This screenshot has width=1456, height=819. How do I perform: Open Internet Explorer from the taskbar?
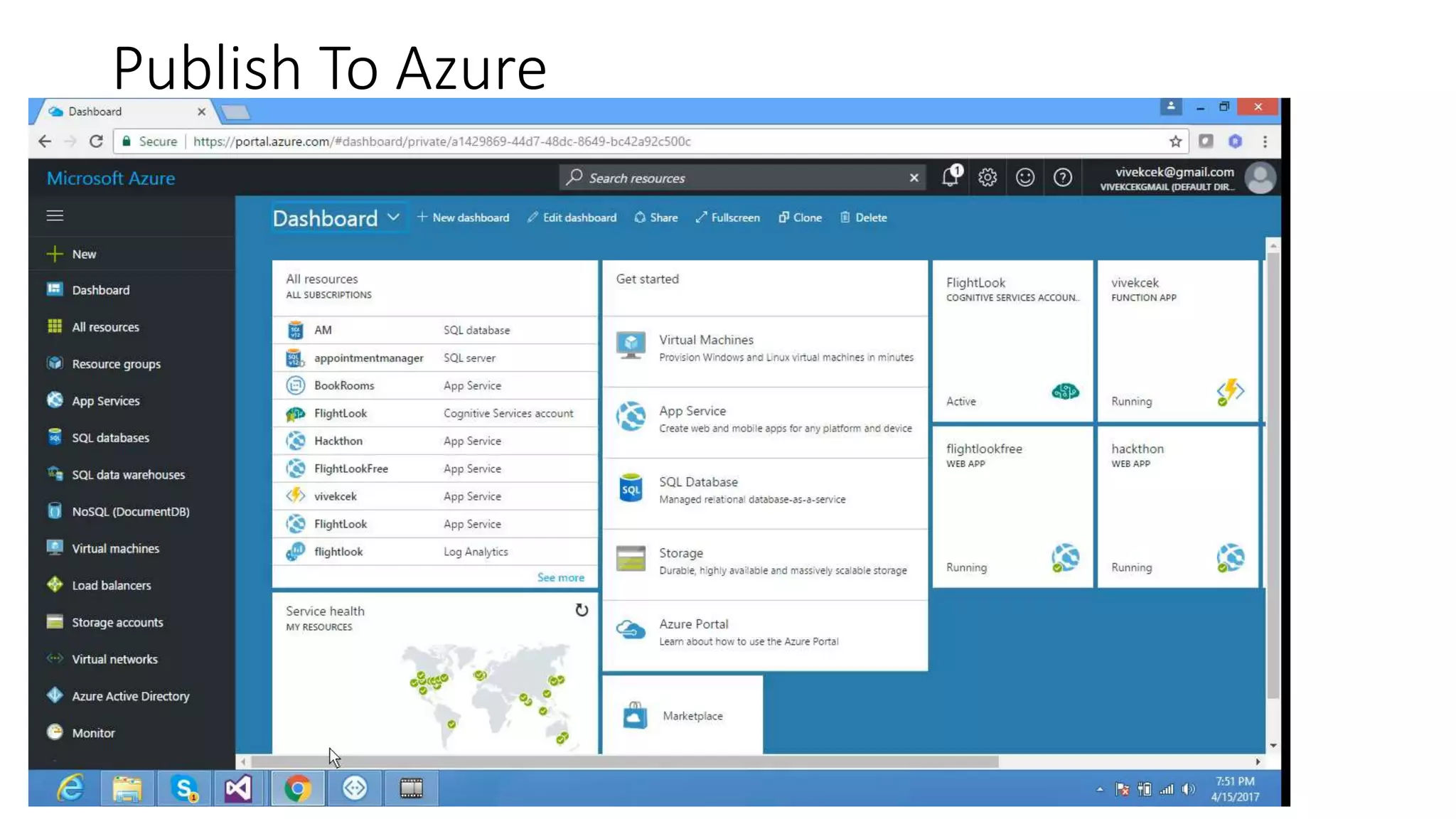[x=70, y=788]
